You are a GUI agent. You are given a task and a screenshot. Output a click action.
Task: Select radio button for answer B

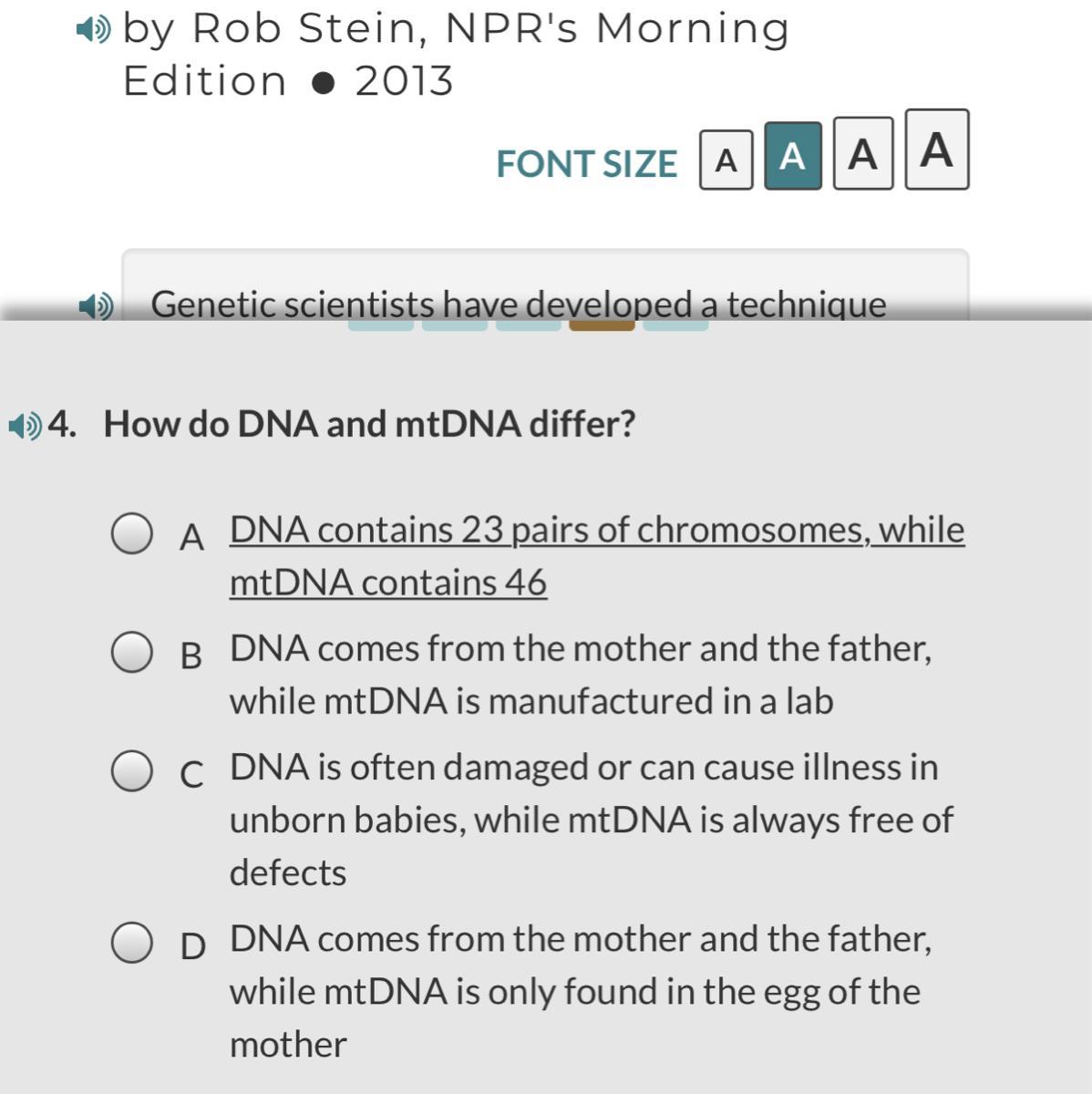132,652
